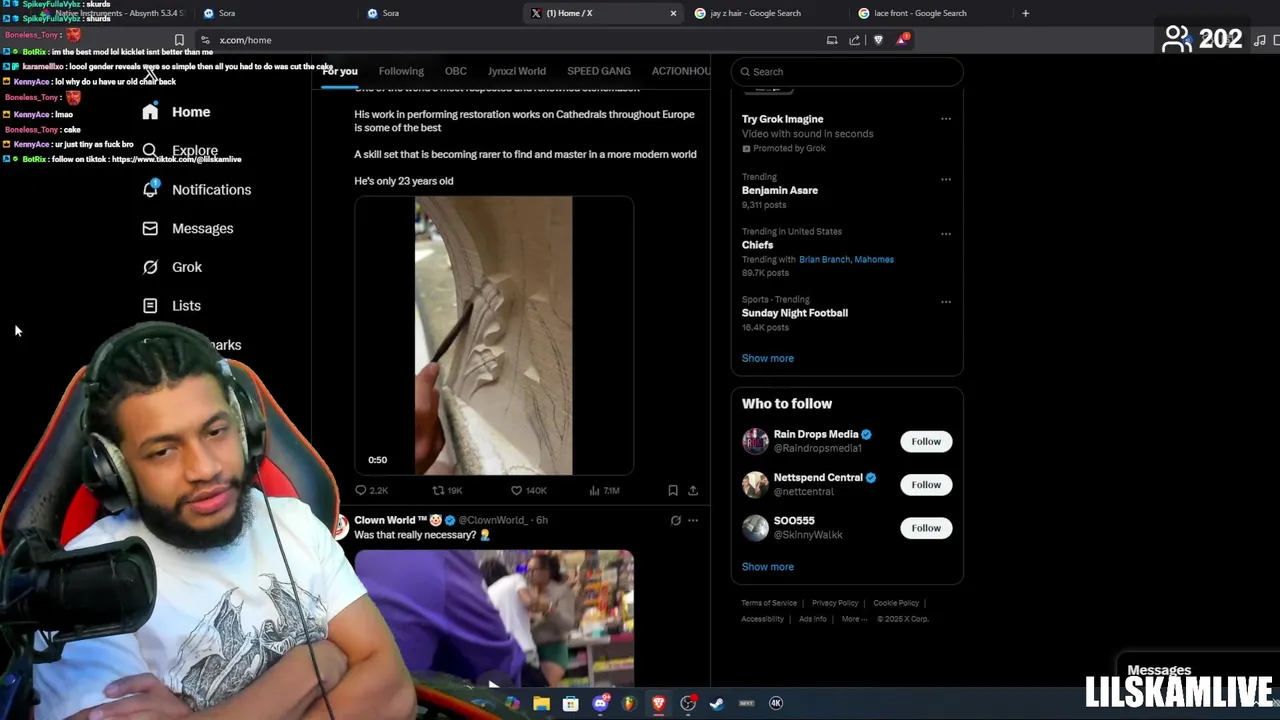
Task: Open Brave Rewards triangle icon
Action: pos(903,39)
